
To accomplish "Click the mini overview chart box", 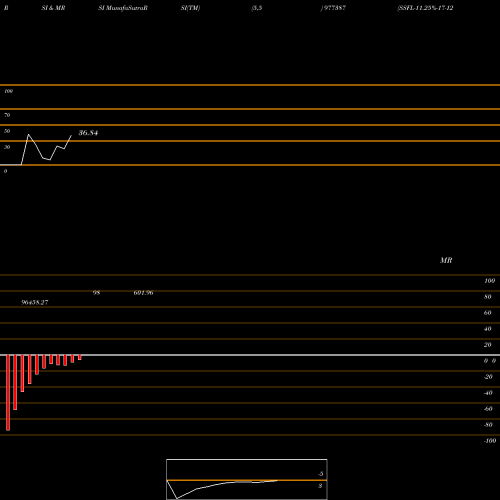I will [x=247, y=479].
